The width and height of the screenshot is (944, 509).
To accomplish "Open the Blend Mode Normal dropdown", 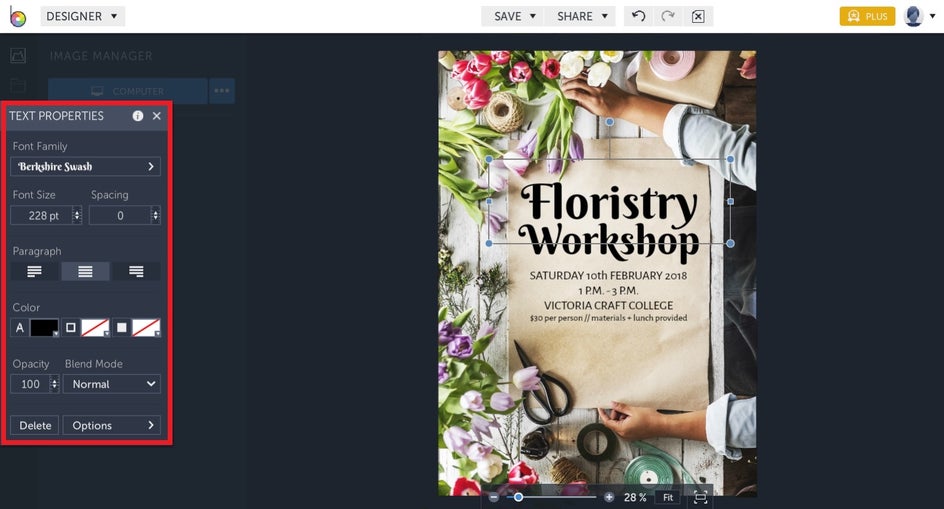I will click(x=112, y=384).
